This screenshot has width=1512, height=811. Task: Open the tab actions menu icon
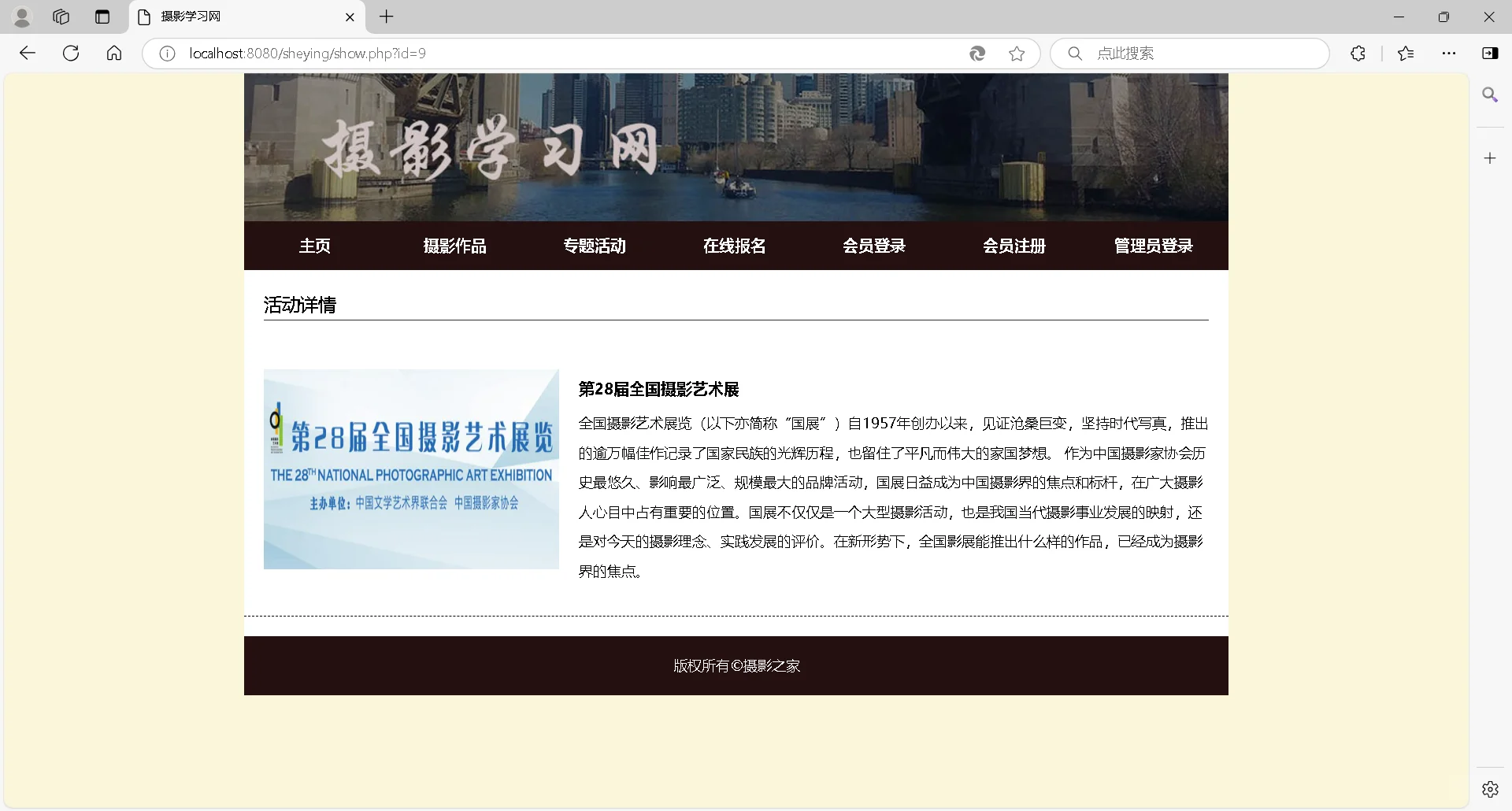pyautogui.click(x=102, y=17)
